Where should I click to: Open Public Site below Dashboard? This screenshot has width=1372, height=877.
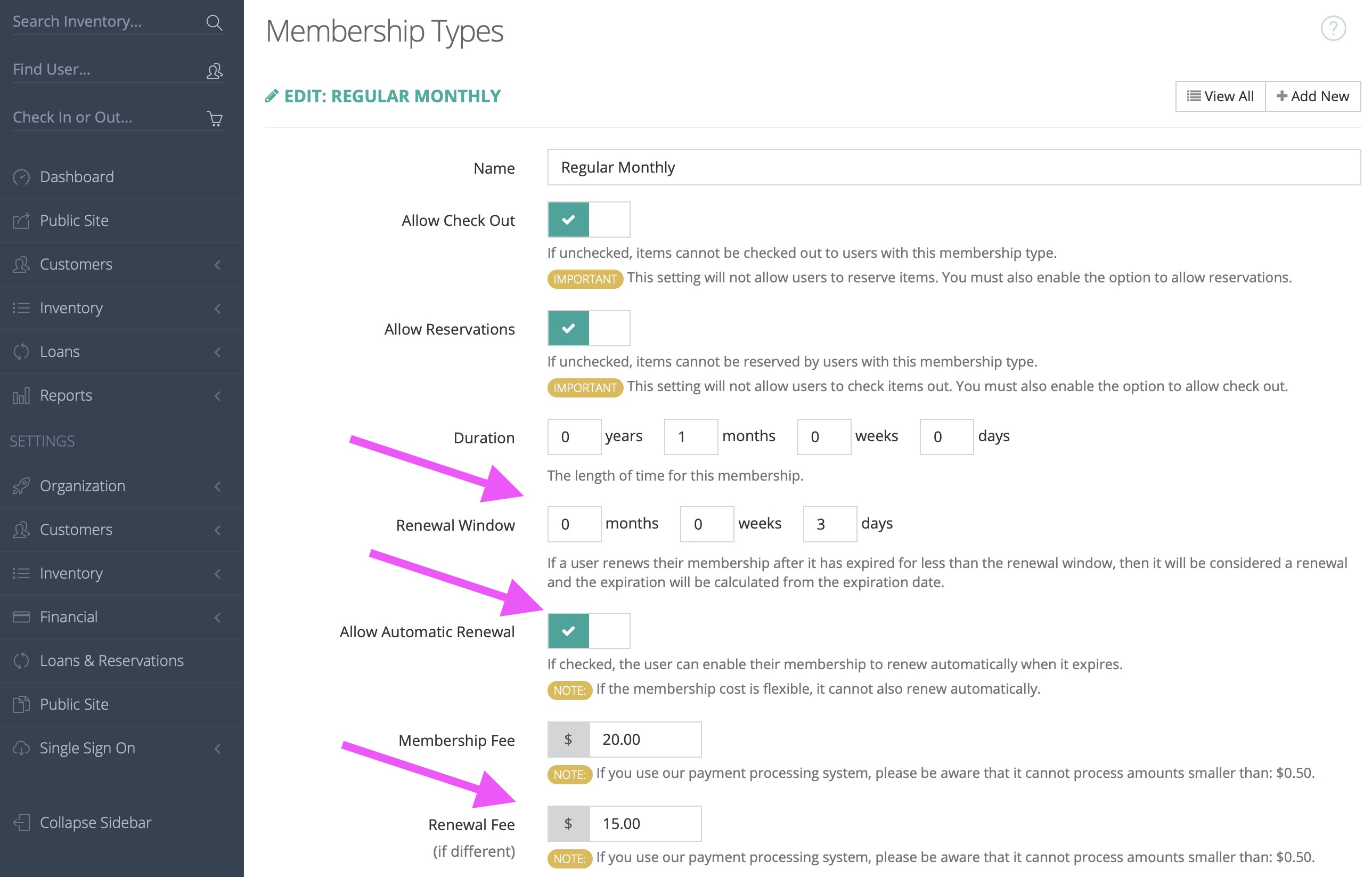click(122, 221)
